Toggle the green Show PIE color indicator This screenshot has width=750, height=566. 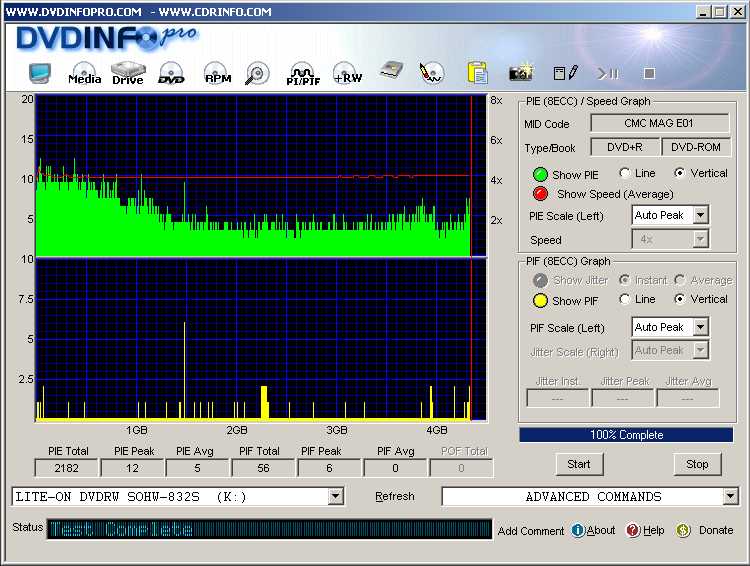(540, 174)
